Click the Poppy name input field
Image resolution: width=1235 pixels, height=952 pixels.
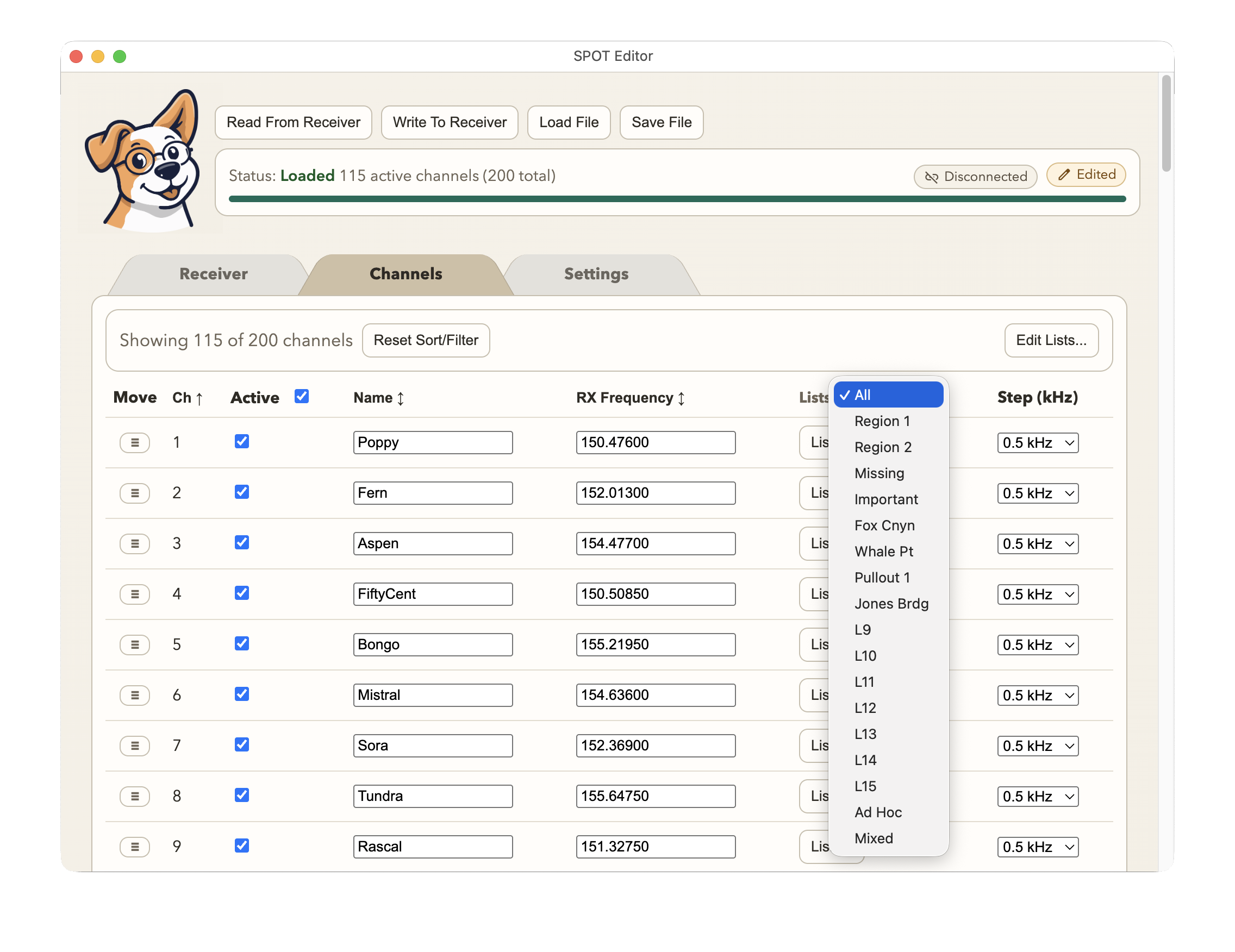pos(433,443)
